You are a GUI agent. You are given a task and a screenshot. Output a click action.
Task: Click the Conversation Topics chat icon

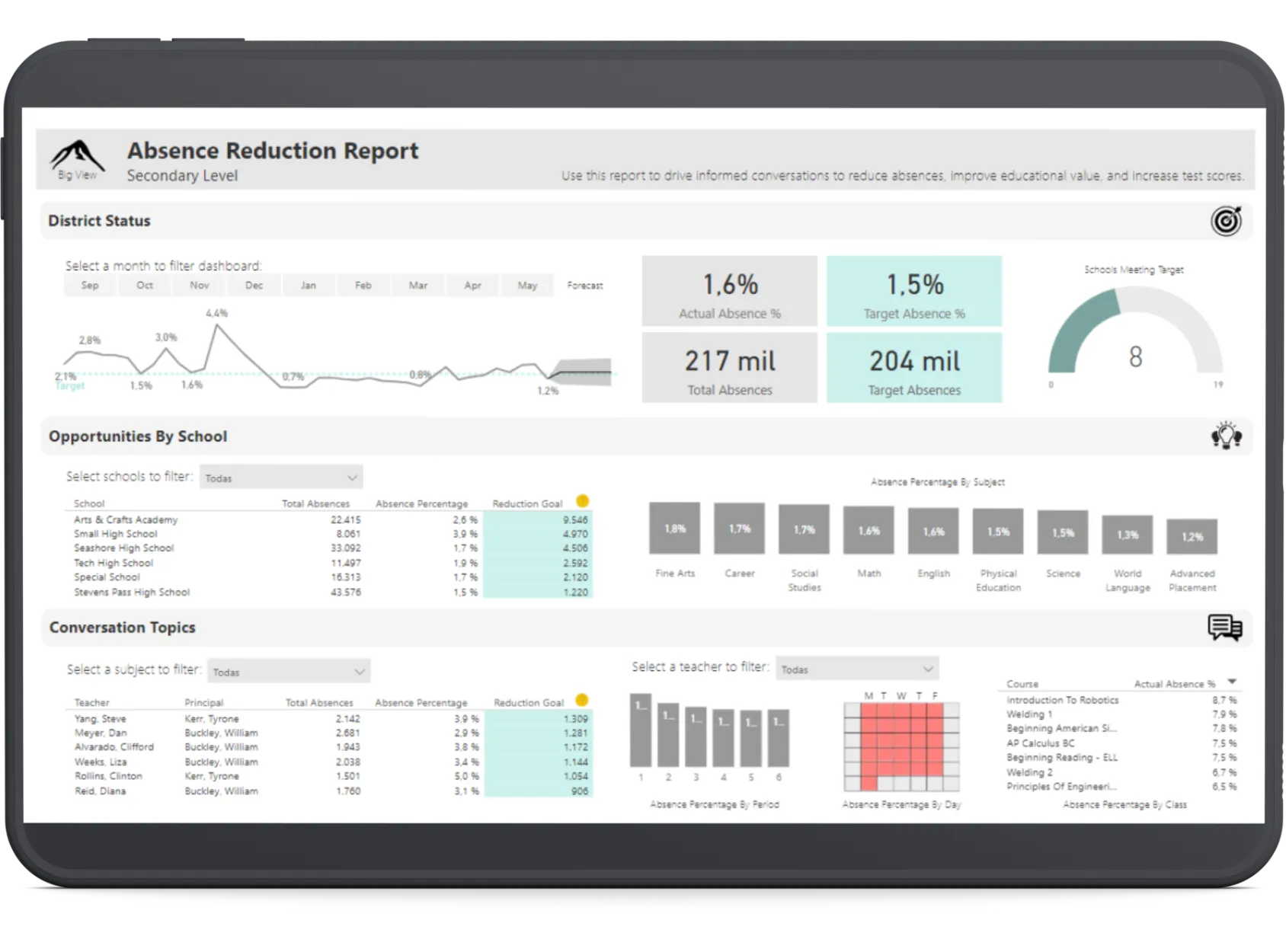[1224, 628]
